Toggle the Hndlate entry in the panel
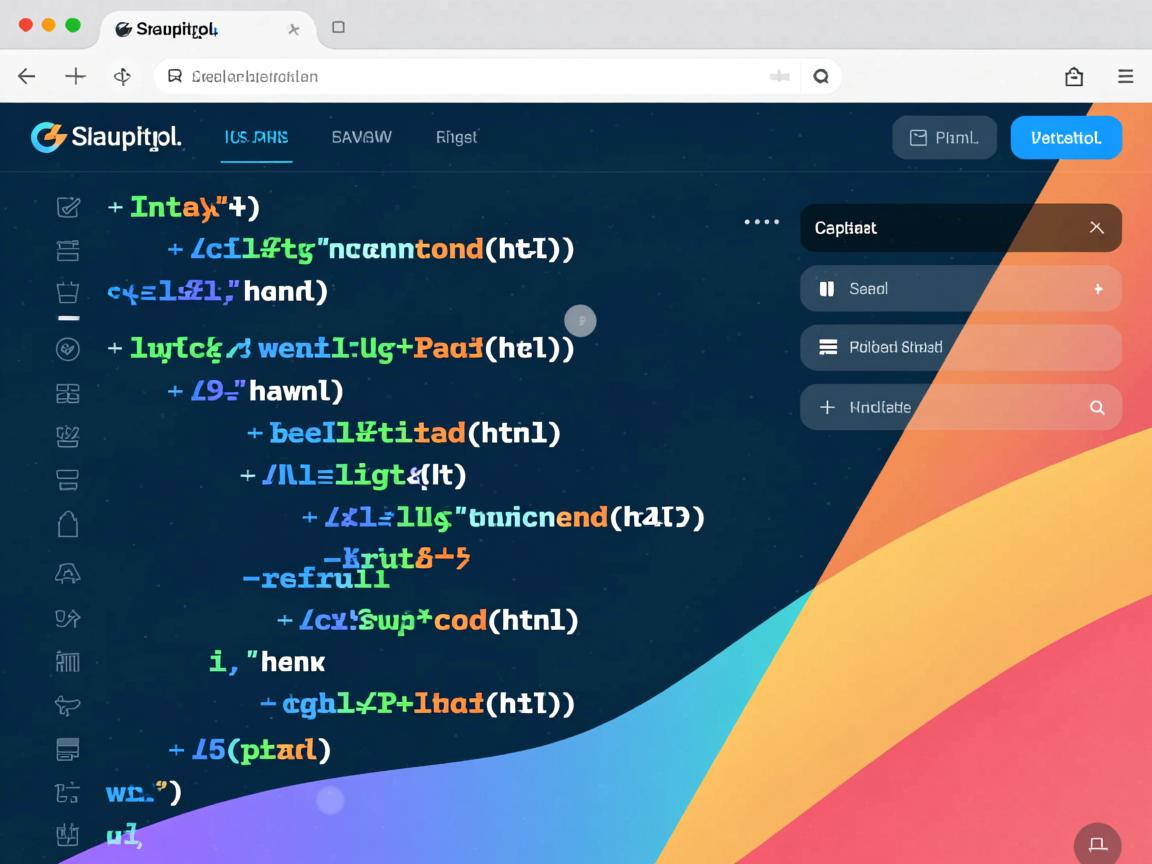The image size is (1152, 864). click(x=960, y=407)
